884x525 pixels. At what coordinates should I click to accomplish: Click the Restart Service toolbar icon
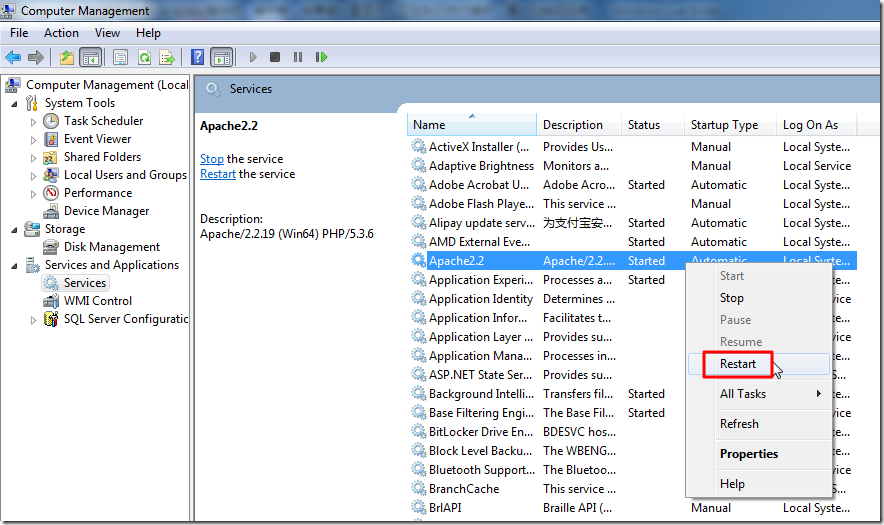pyautogui.click(x=321, y=57)
